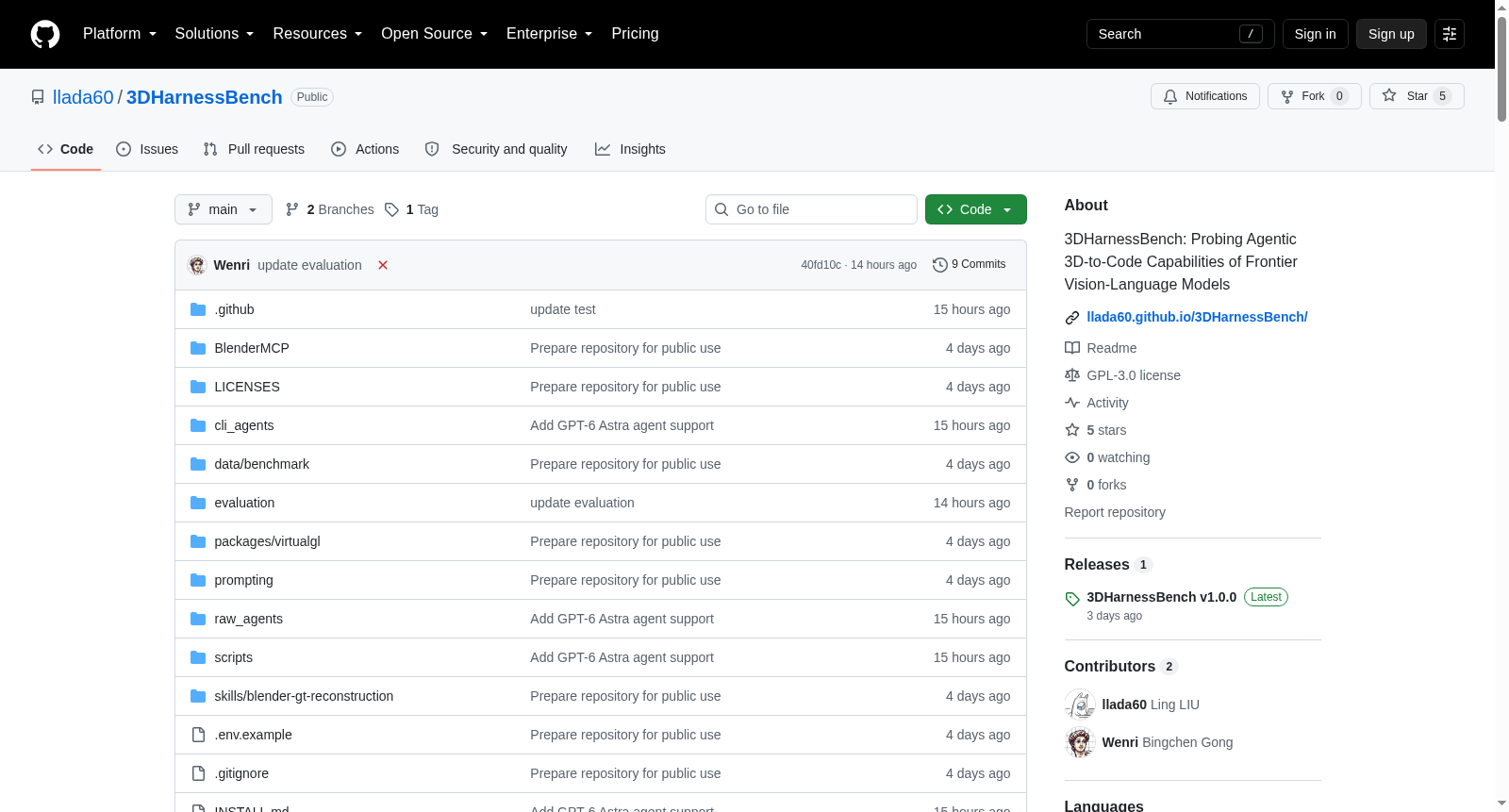Click llada60 contributor avatar
Screen dimensions: 1509x812
click(x=1080, y=704)
